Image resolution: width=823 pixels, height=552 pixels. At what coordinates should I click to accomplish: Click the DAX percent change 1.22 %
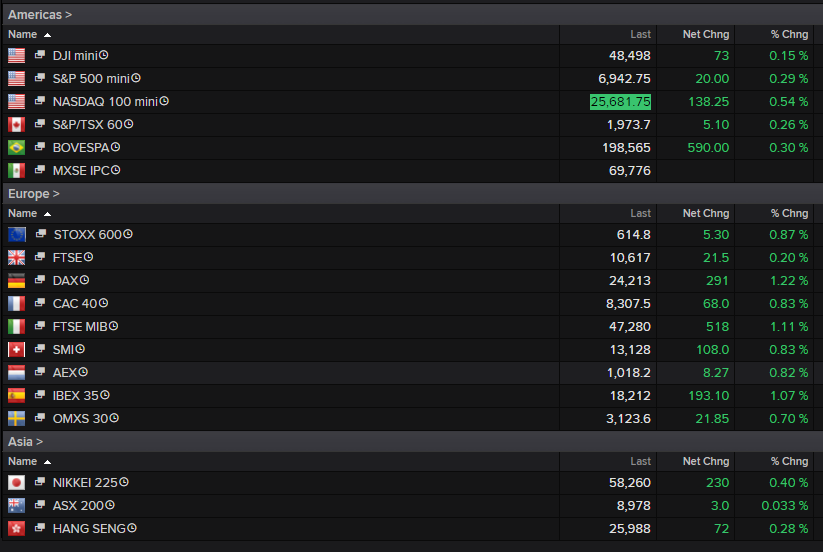pos(788,281)
